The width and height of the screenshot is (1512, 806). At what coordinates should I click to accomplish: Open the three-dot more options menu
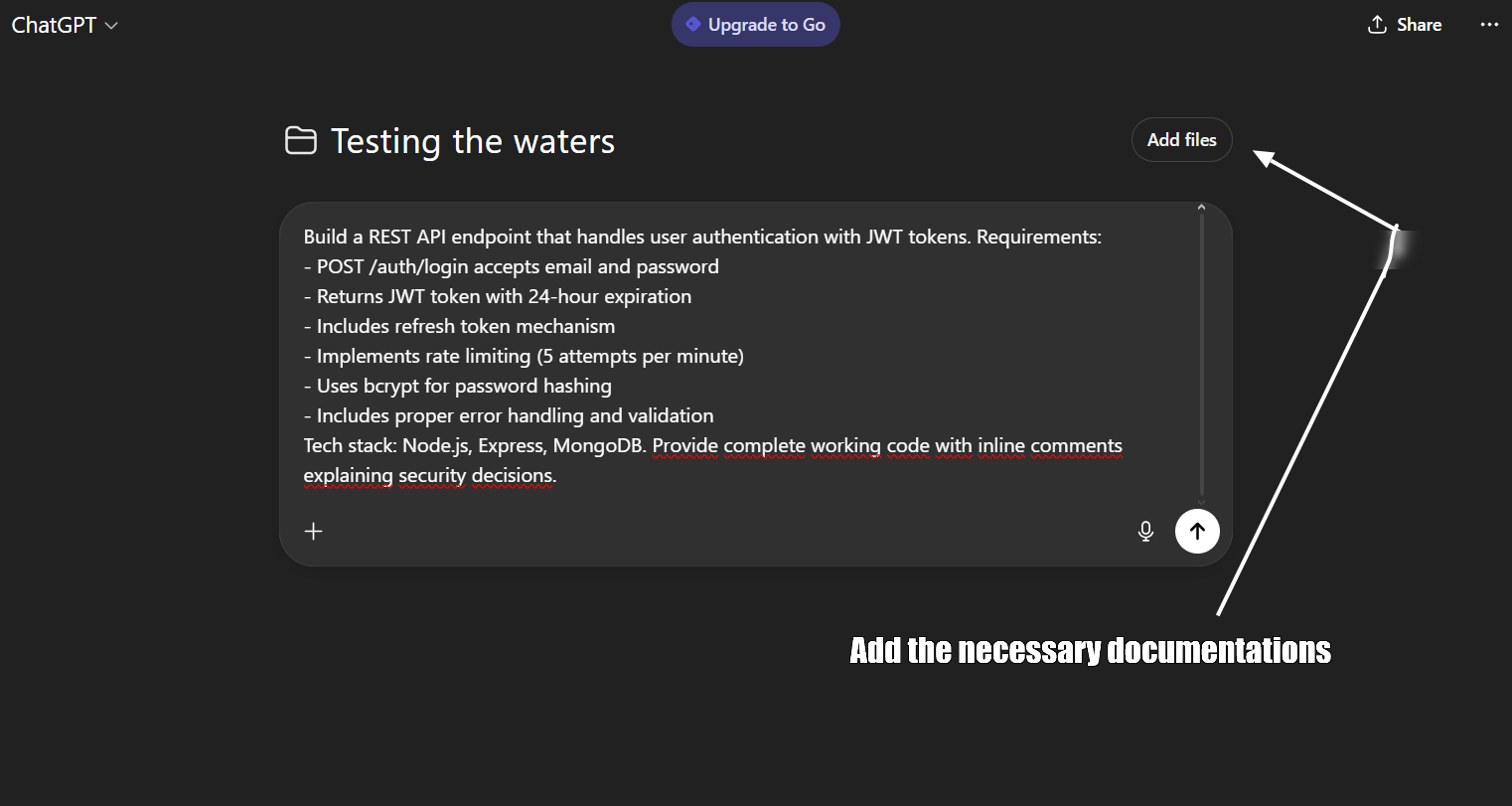1489,25
